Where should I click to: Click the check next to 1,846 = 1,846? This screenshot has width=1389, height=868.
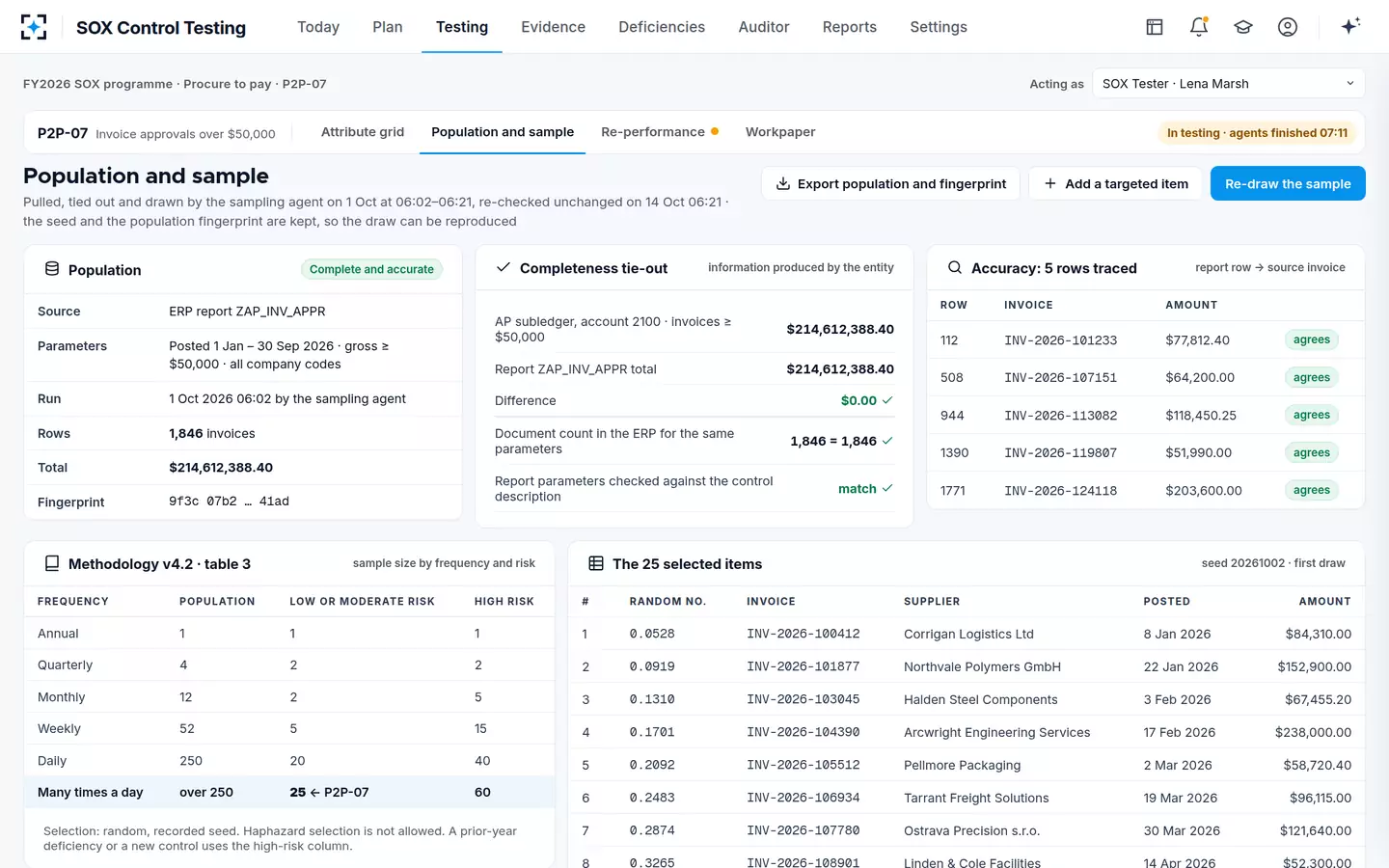click(x=887, y=441)
